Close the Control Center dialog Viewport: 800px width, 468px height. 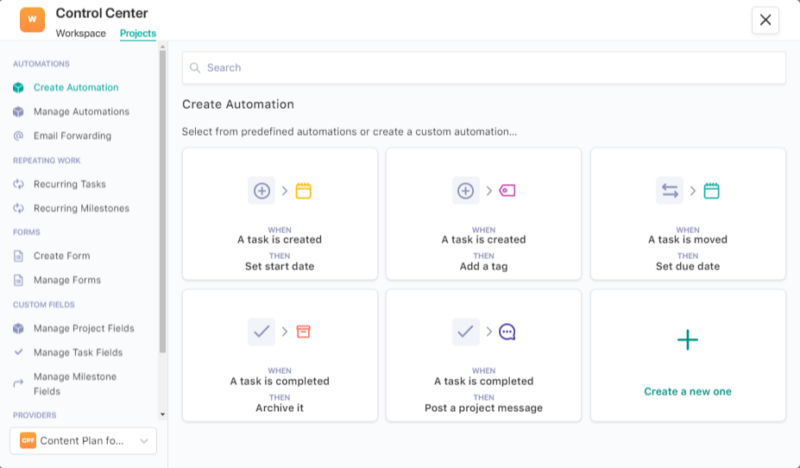click(x=765, y=20)
